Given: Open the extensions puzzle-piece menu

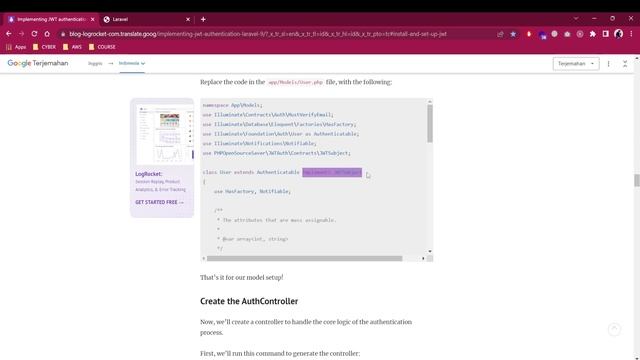Looking at the screenshot, I should (593, 34).
